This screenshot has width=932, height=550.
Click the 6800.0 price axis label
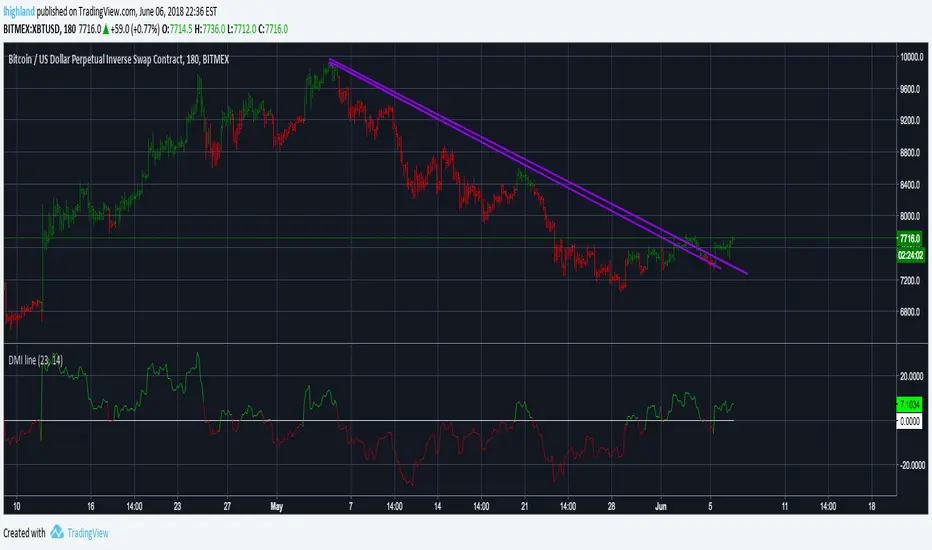click(910, 312)
